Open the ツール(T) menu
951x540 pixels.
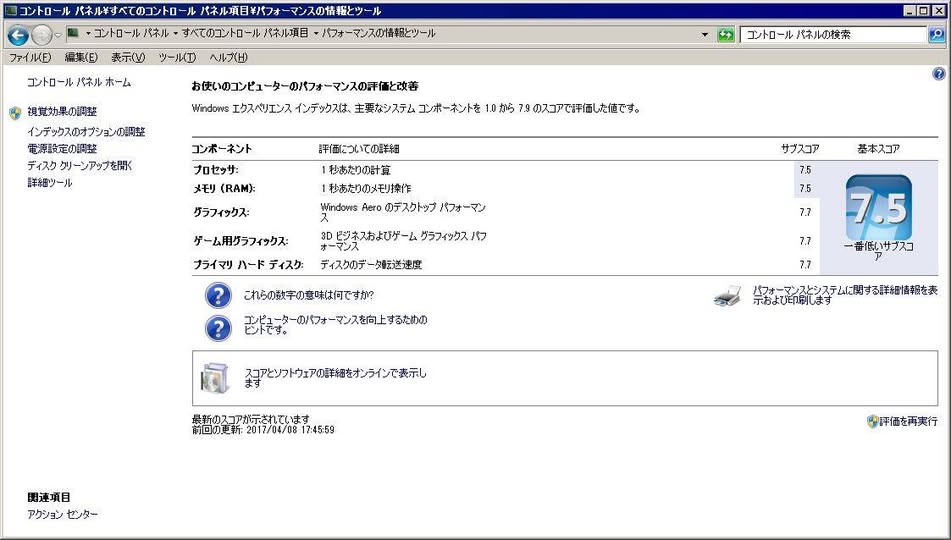click(x=177, y=57)
